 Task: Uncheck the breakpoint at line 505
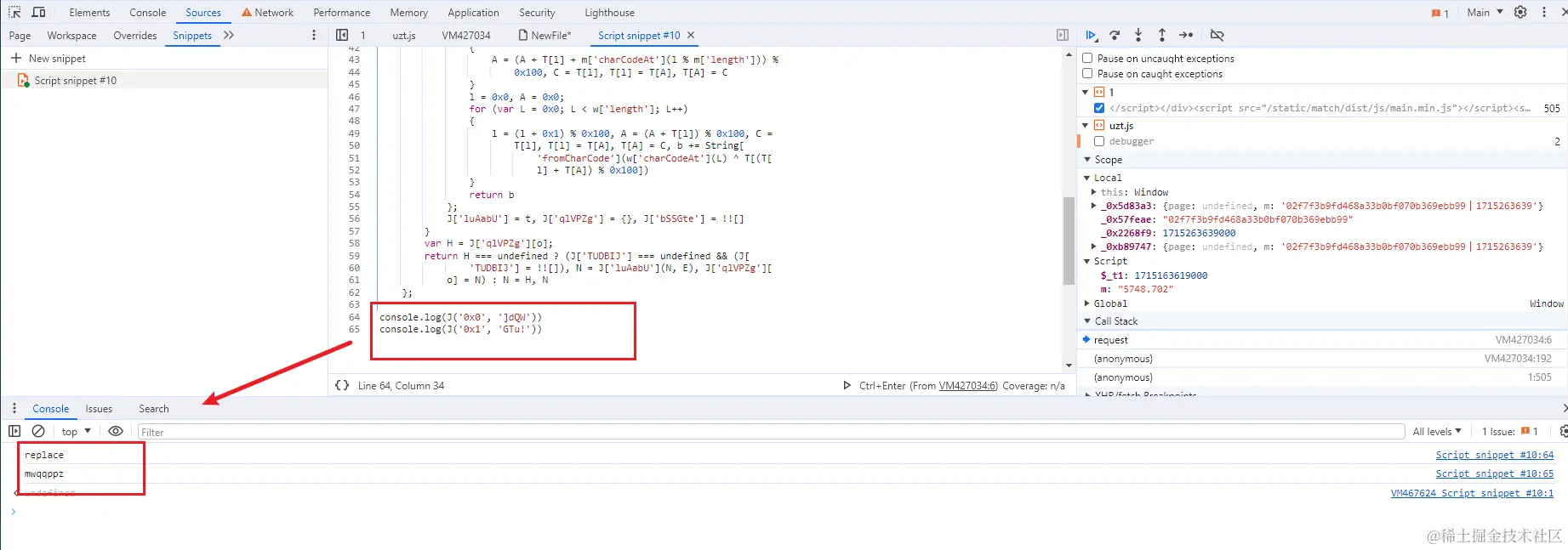pos(1099,108)
